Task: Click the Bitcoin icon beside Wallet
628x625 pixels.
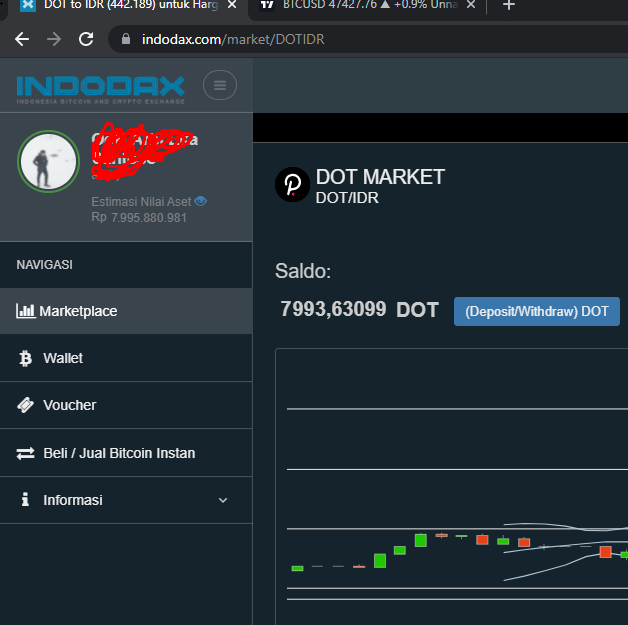Action: [26, 358]
